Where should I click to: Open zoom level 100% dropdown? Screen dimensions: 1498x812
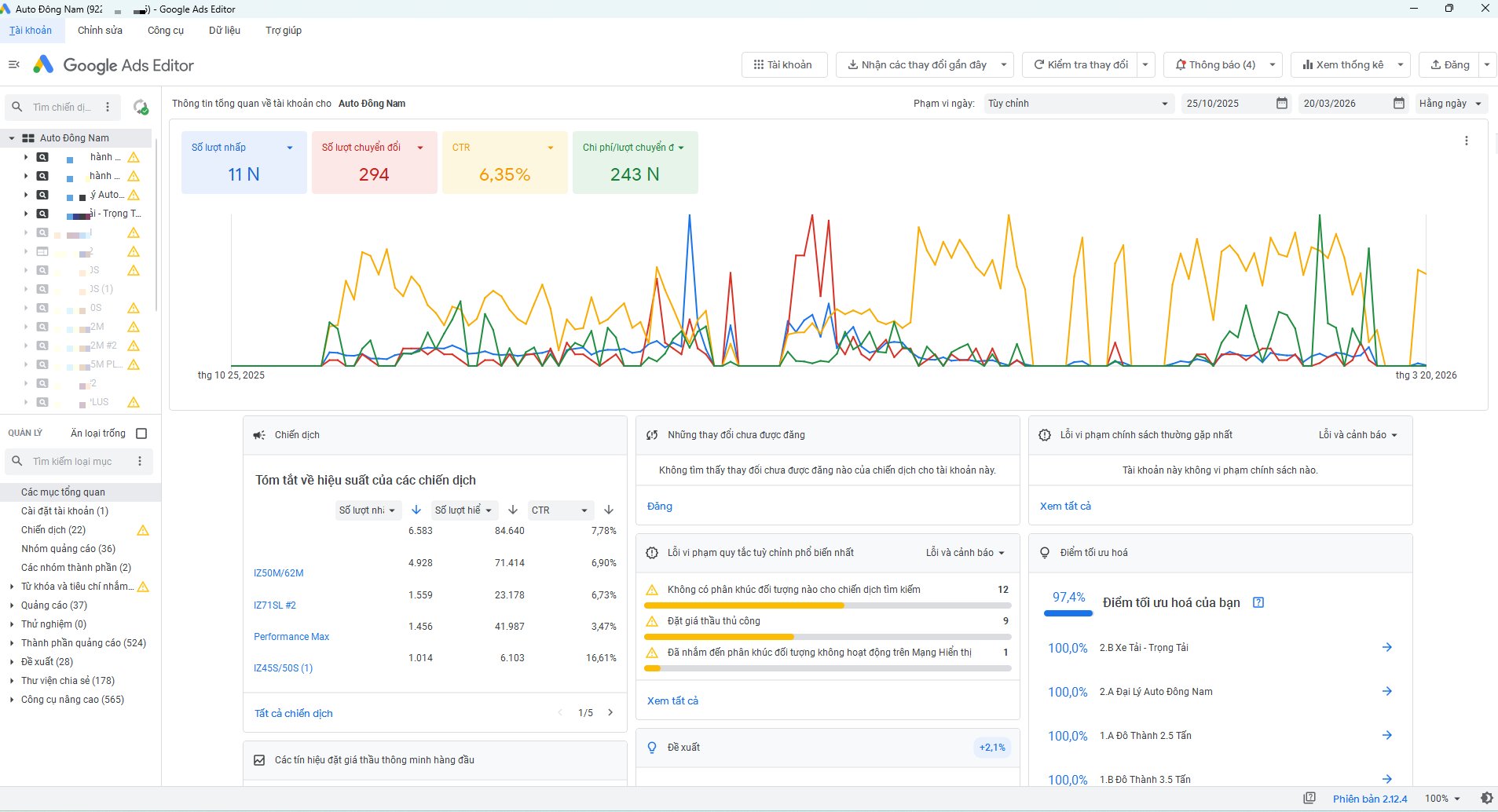(x=1443, y=798)
